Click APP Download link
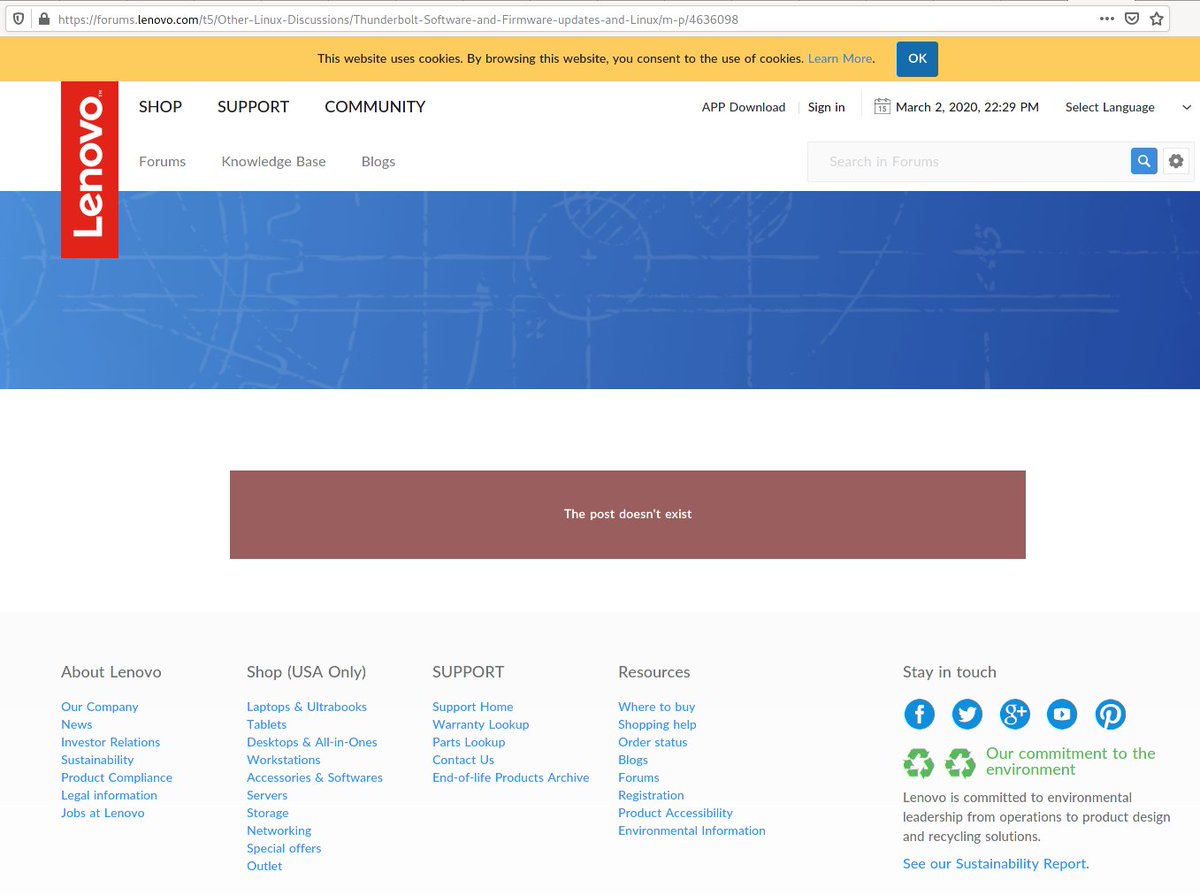 point(743,107)
